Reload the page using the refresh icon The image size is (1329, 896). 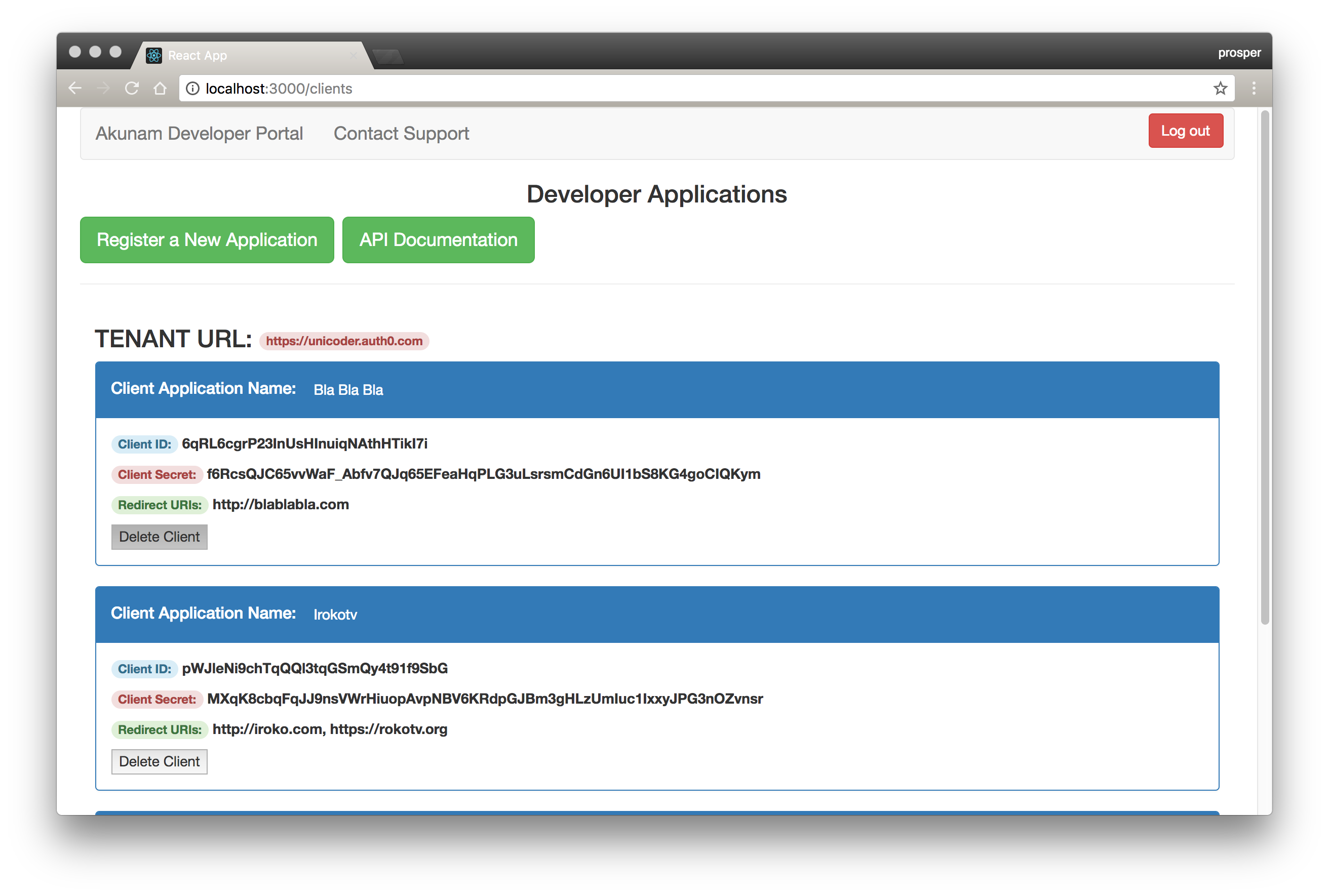tap(132, 88)
